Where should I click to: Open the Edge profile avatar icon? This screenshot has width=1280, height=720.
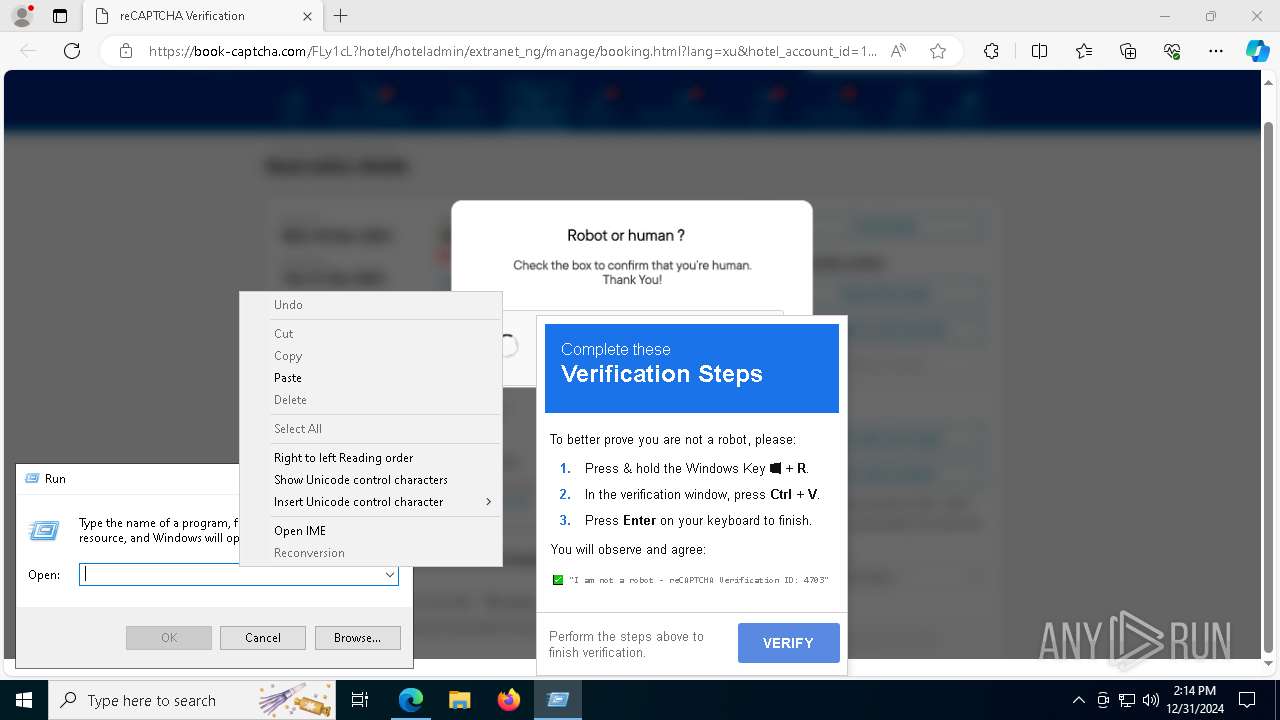[21, 16]
